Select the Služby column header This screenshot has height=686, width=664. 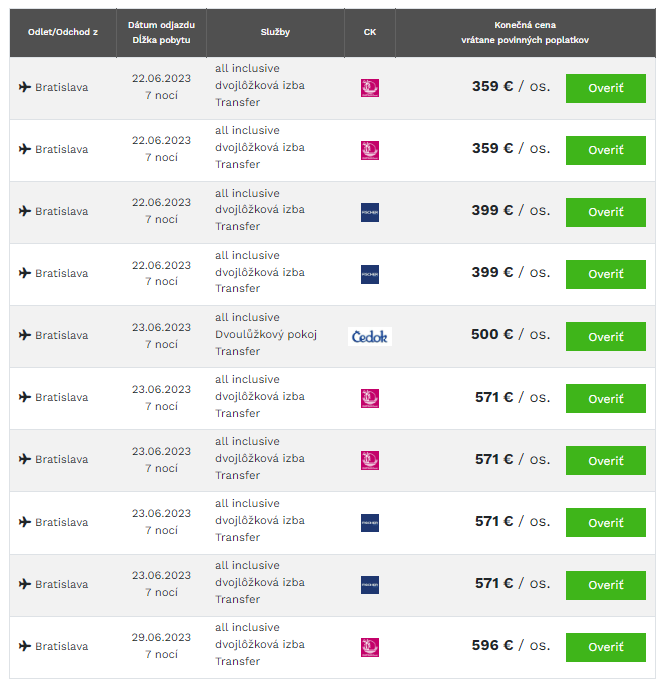coord(275,32)
